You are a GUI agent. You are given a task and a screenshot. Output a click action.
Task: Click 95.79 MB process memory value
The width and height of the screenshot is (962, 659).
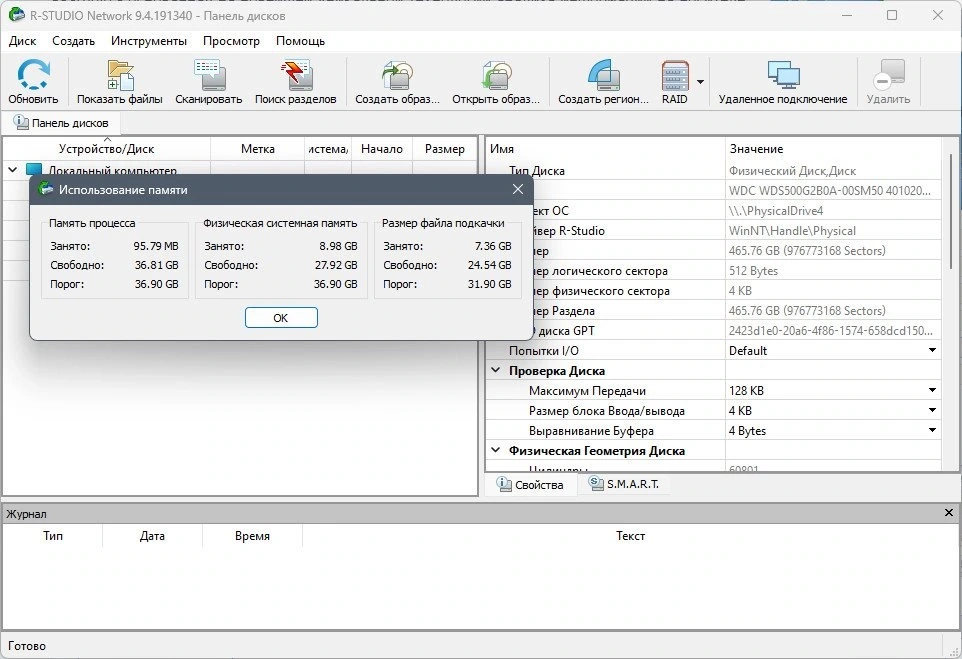point(156,246)
